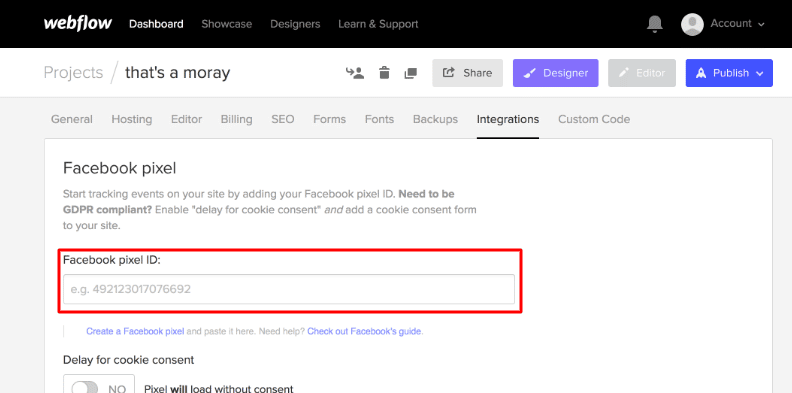Delete project with the trash icon

384,73
